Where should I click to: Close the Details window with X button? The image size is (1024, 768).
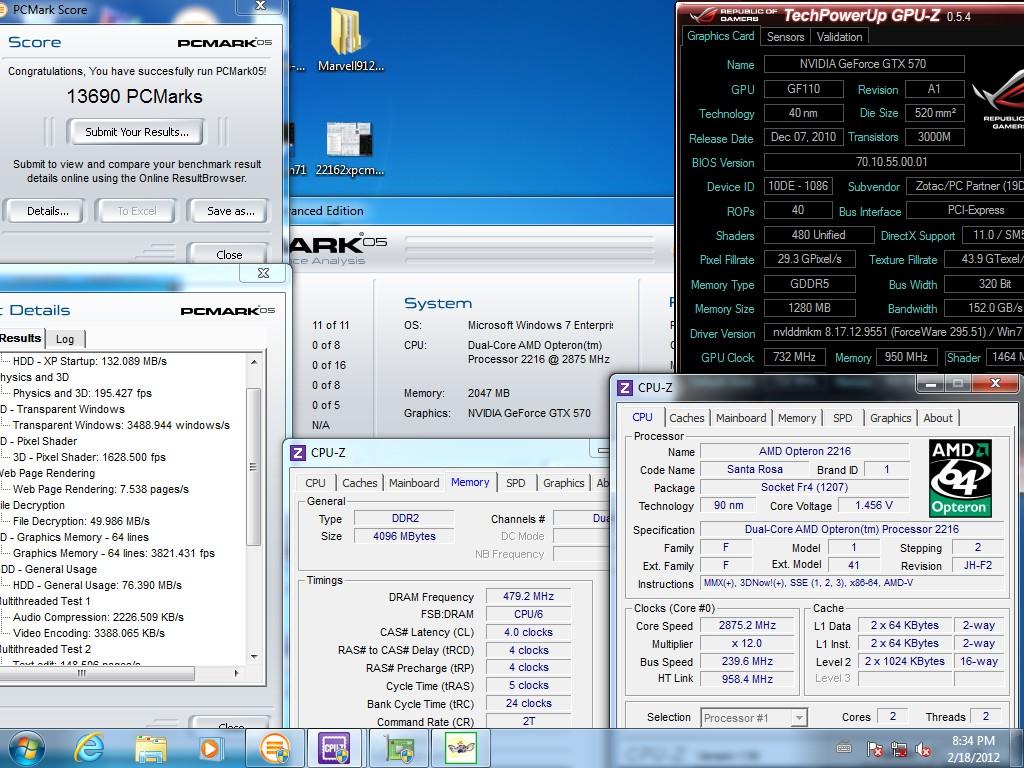263,273
